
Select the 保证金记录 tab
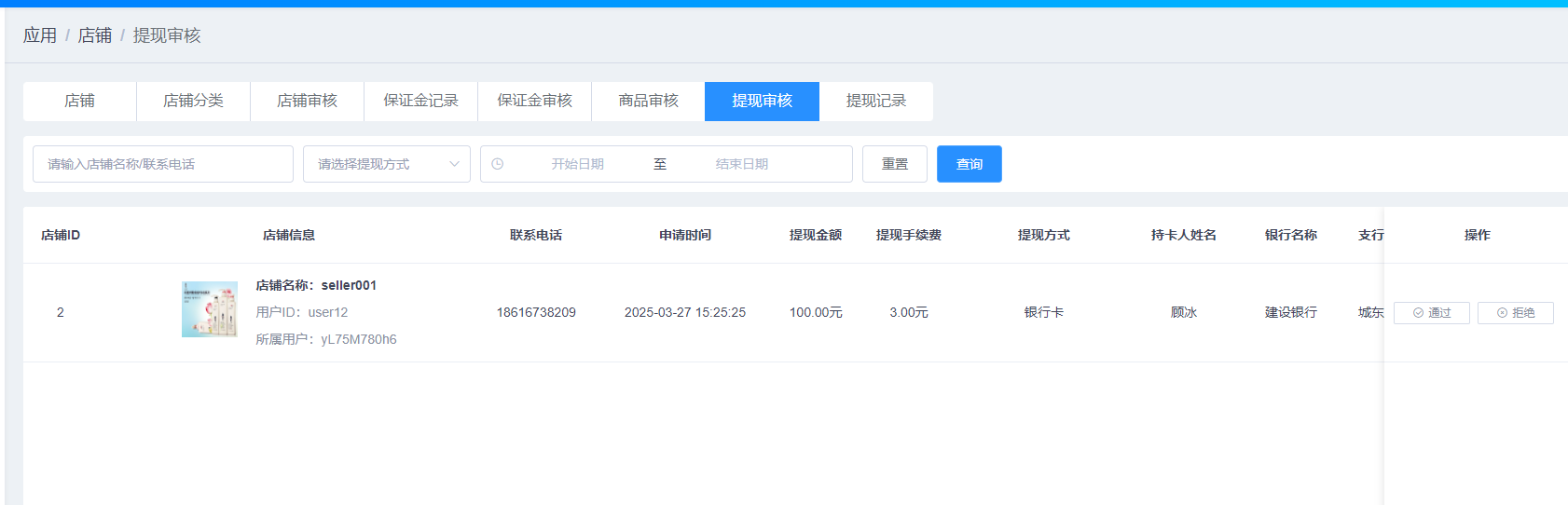[420, 101]
